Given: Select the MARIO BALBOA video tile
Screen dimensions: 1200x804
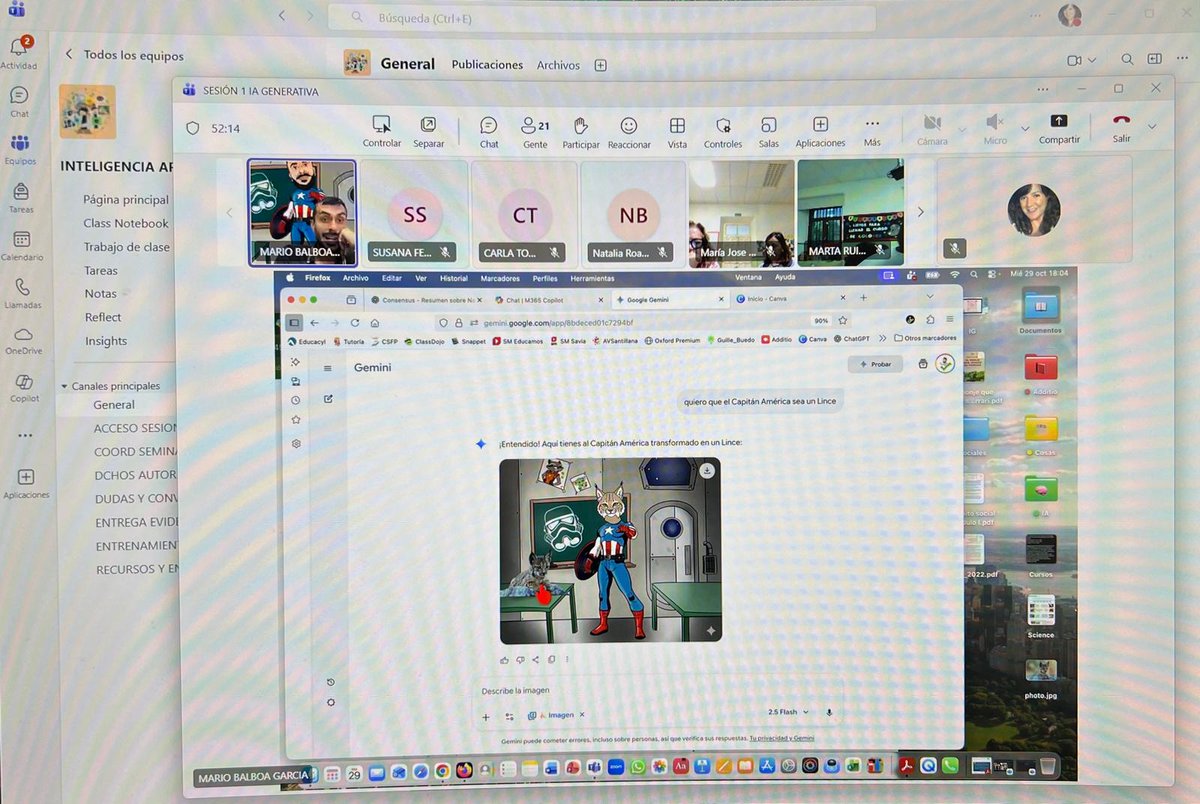Looking at the screenshot, I should point(302,213).
